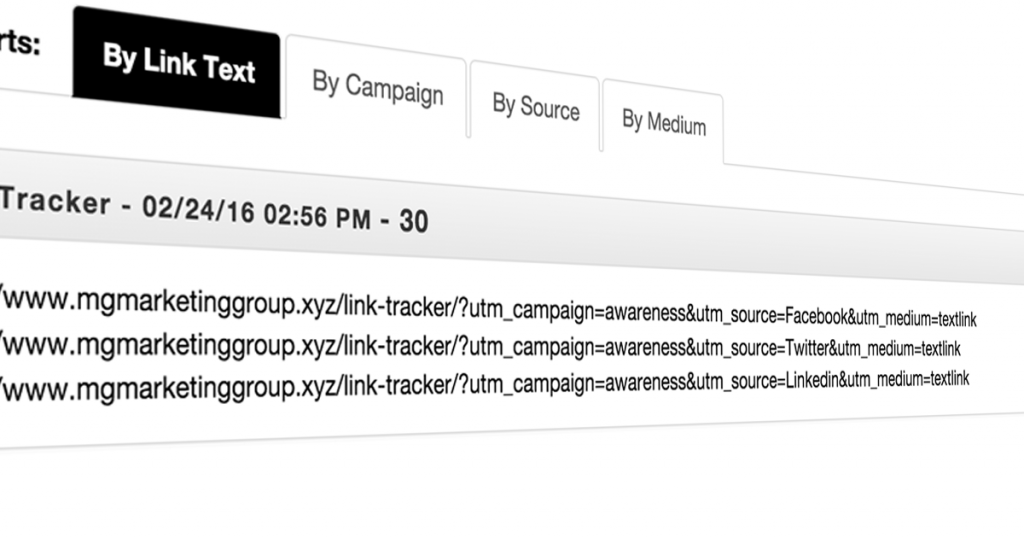Show the By Medium report tab
Viewport: 1024px width, 538px height.
click(x=663, y=121)
